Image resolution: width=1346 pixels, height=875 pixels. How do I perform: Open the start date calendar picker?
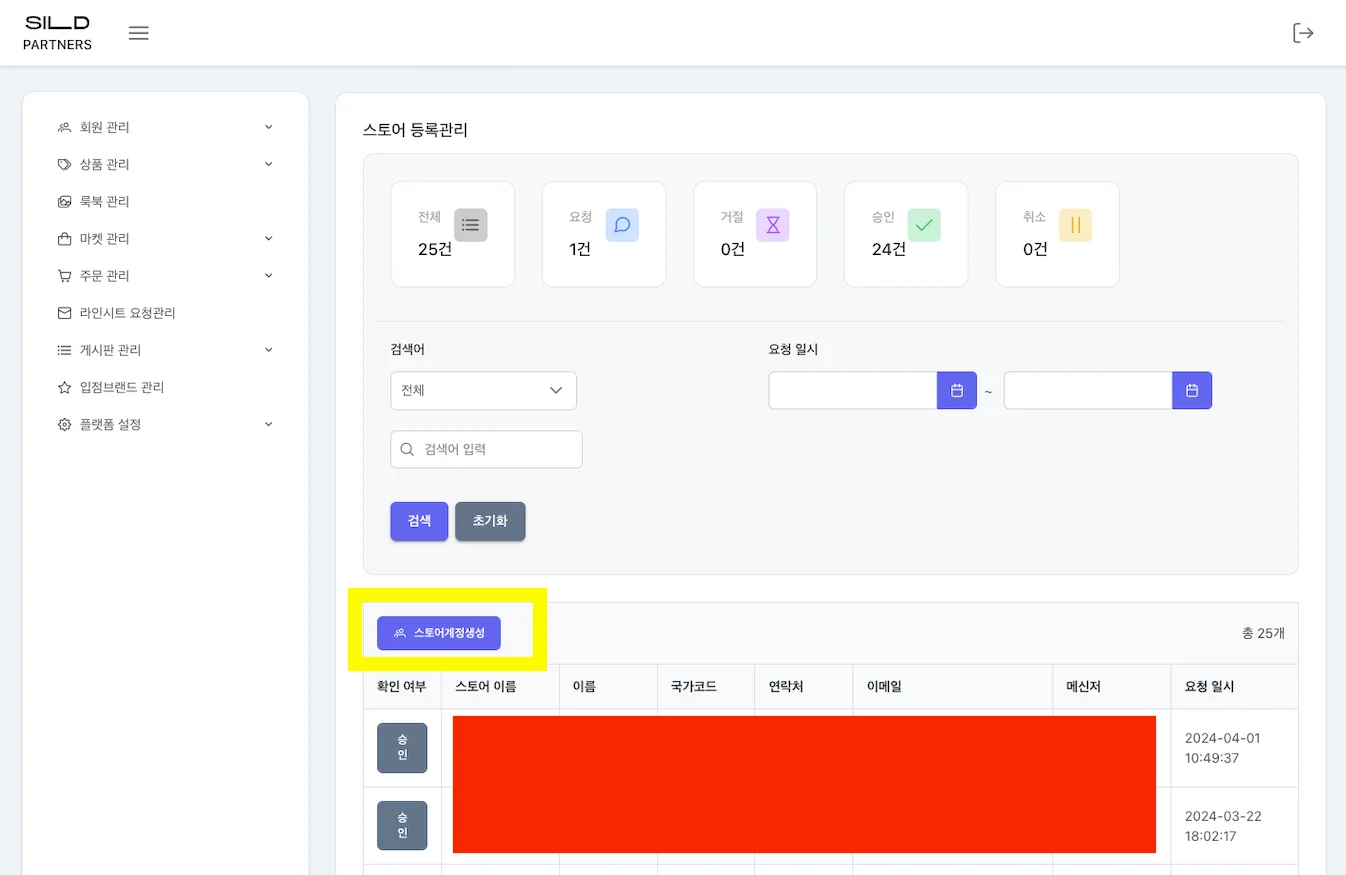tap(956, 390)
